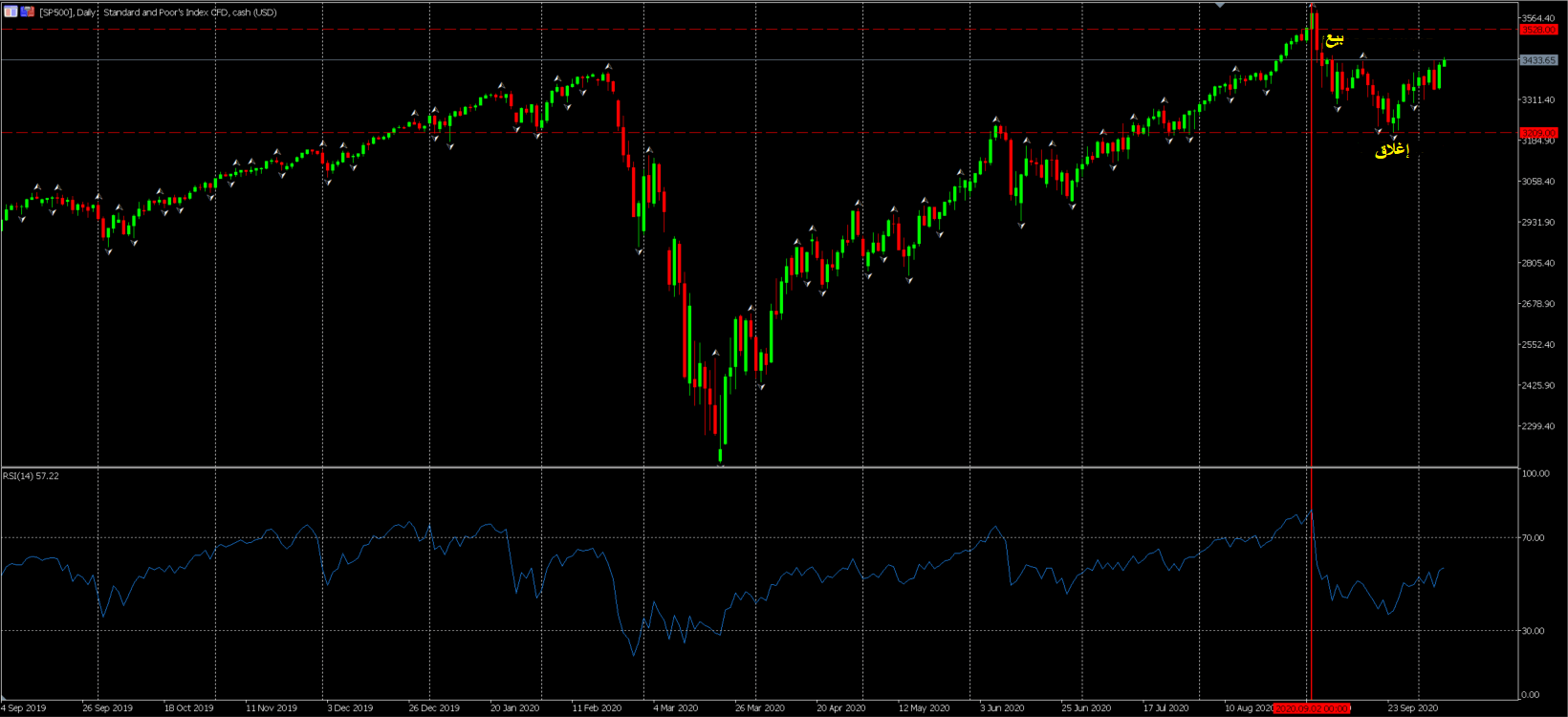
Task: Click the 4 Mar 2020 date on time axis
Action: (x=675, y=708)
